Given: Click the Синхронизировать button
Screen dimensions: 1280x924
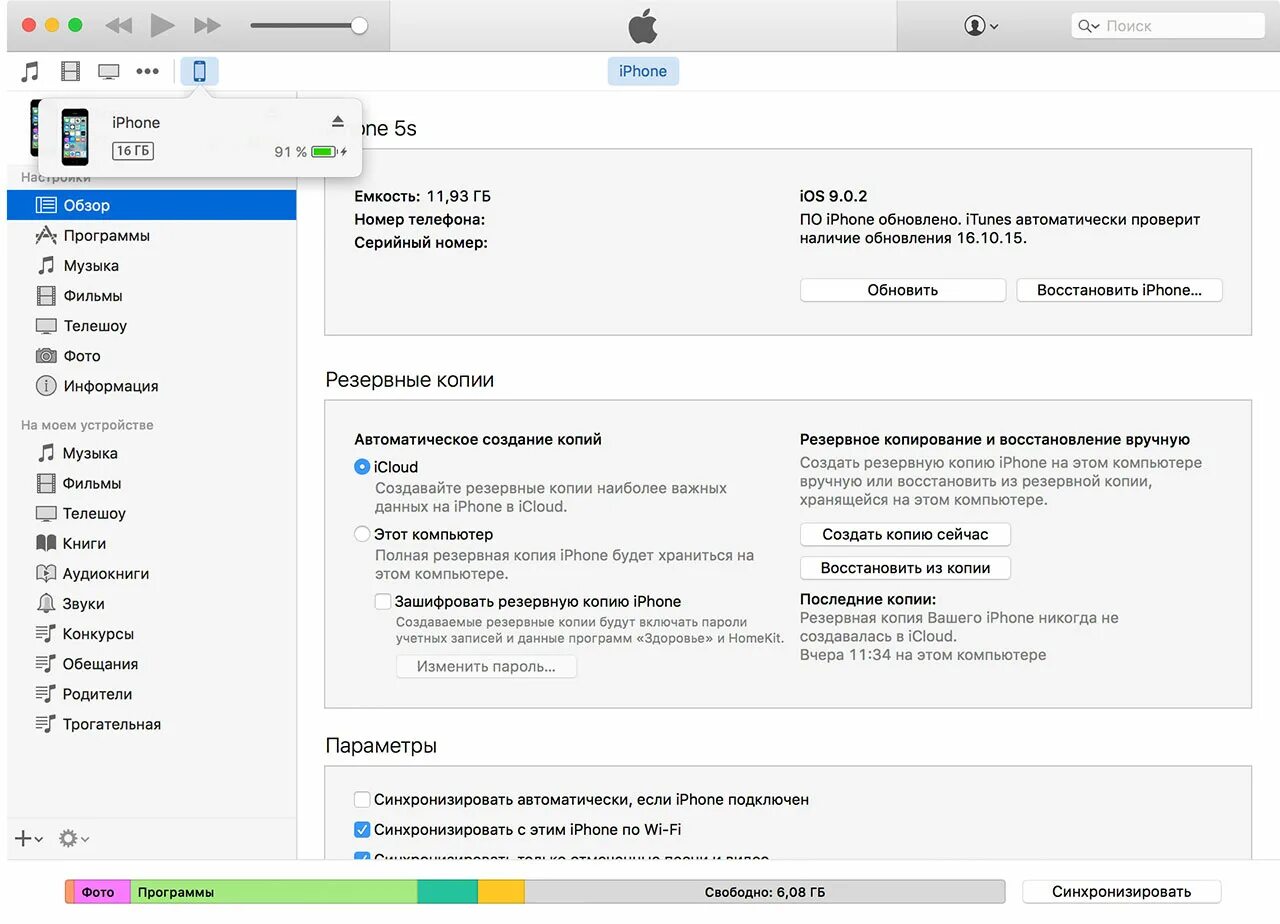Looking at the screenshot, I should click(x=1121, y=892).
